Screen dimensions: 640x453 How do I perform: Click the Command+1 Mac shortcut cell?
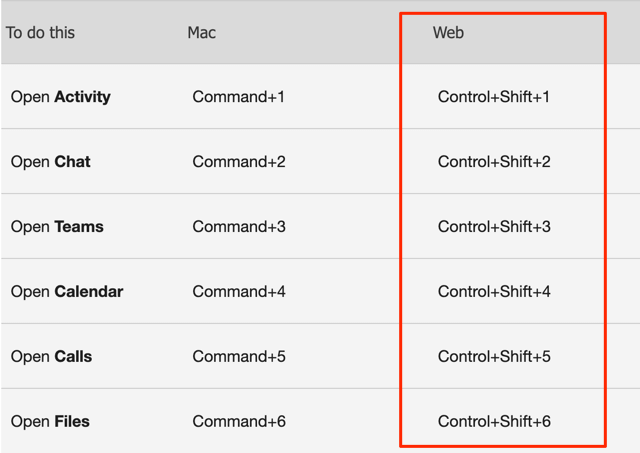click(238, 97)
